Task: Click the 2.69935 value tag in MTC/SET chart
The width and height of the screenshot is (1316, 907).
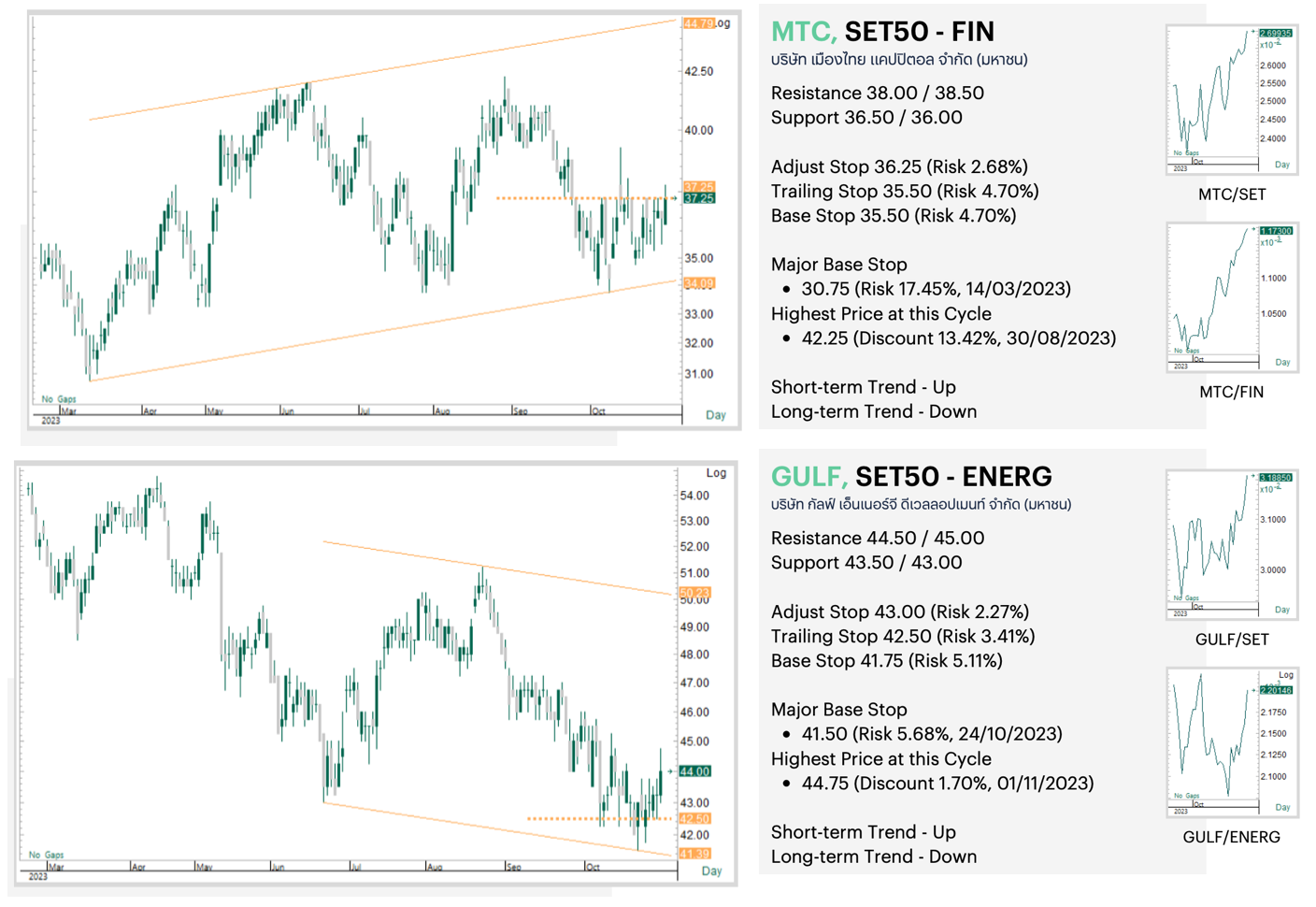Action: [1276, 33]
